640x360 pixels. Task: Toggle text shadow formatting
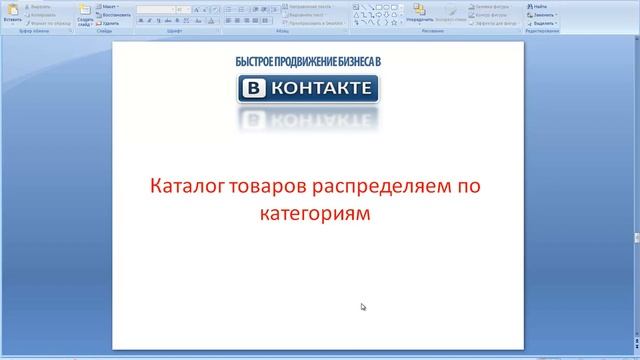coord(177,20)
